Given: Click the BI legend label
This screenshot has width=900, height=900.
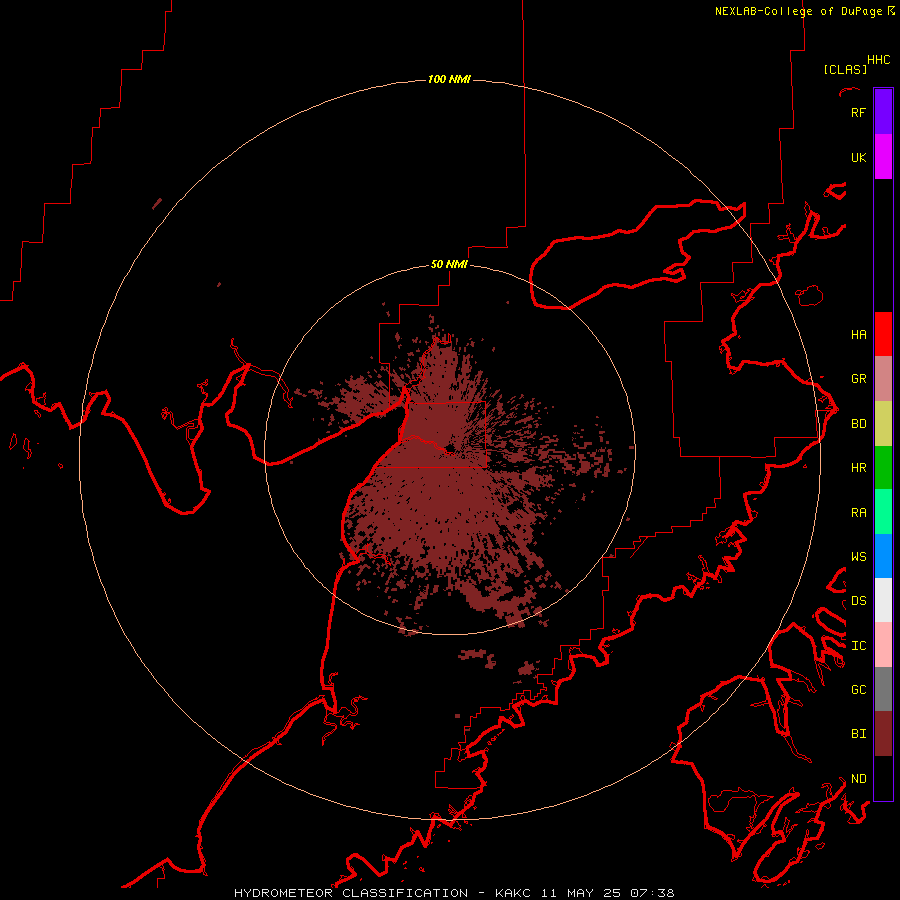Looking at the screenshot, I should [858, 734].
